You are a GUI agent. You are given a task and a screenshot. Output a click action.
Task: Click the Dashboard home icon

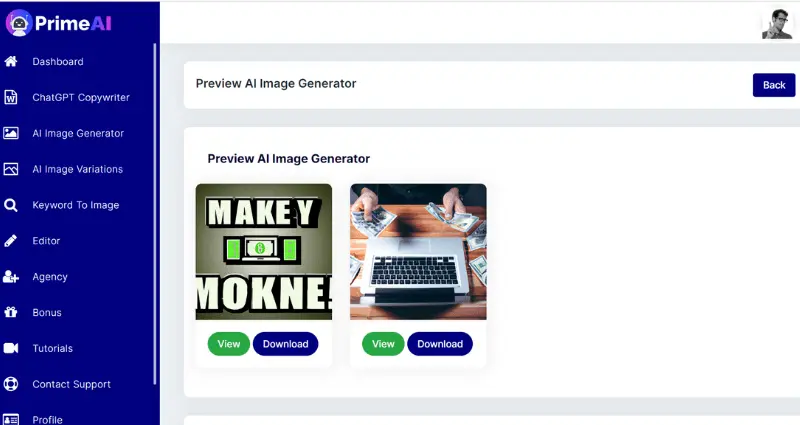[11, 62]
